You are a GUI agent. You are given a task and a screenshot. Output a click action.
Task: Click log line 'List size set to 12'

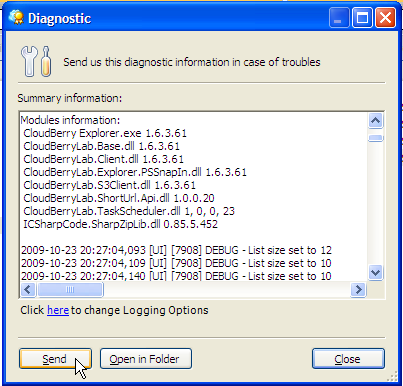click(x=176, y=250)
